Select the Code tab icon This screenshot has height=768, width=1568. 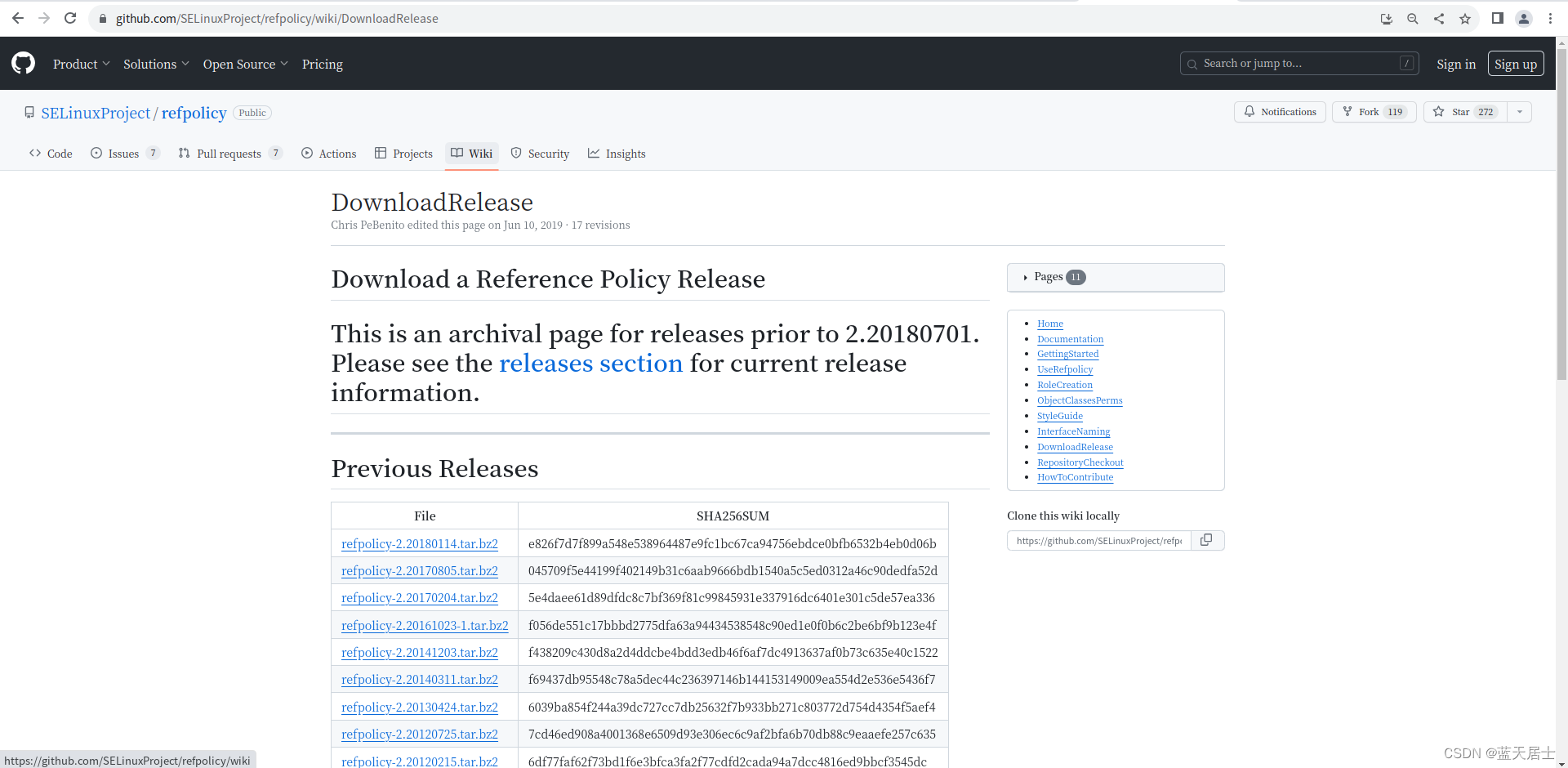click(x=34, y=153)
